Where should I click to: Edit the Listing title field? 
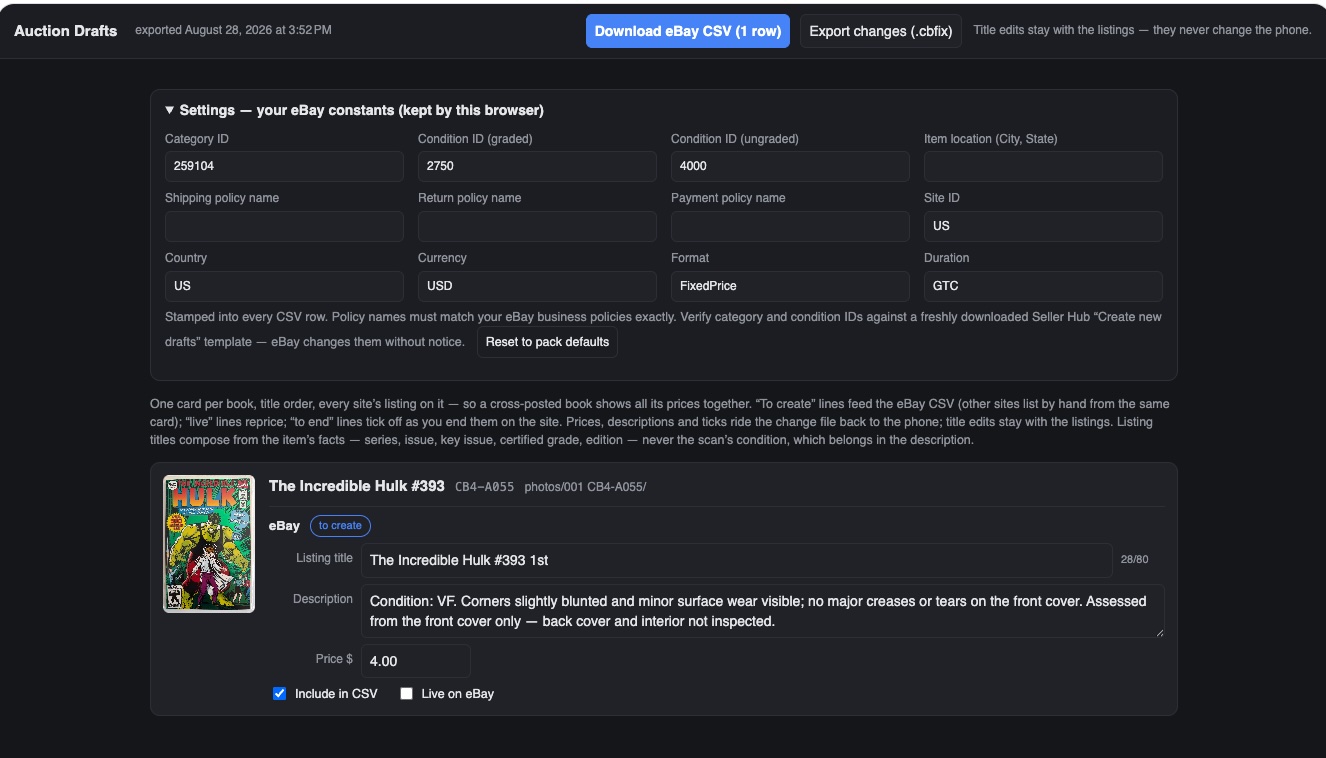(736, 560)
